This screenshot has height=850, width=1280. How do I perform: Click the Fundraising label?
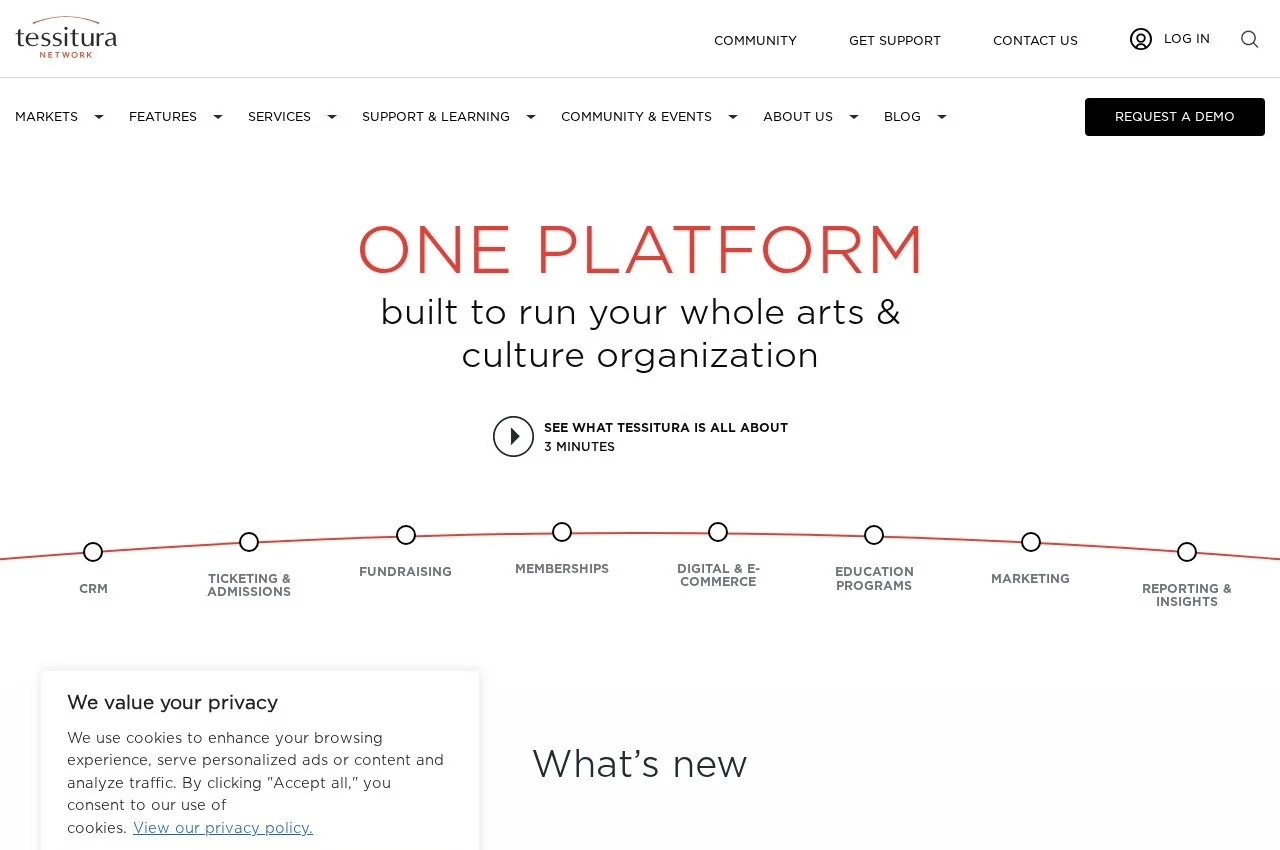(x=405, y=572)
